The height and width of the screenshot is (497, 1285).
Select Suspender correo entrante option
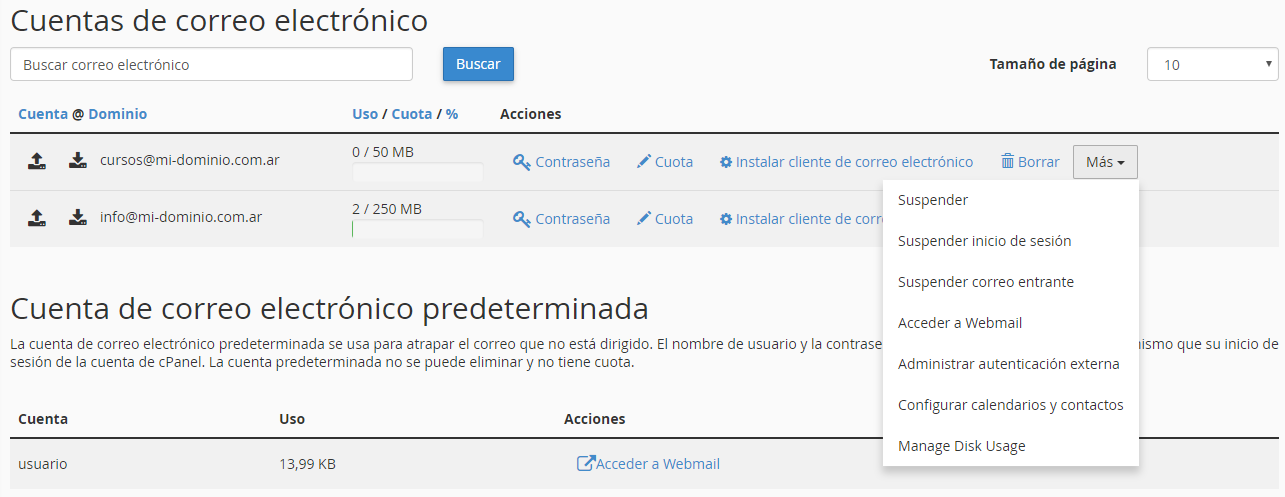pos(985,282)
